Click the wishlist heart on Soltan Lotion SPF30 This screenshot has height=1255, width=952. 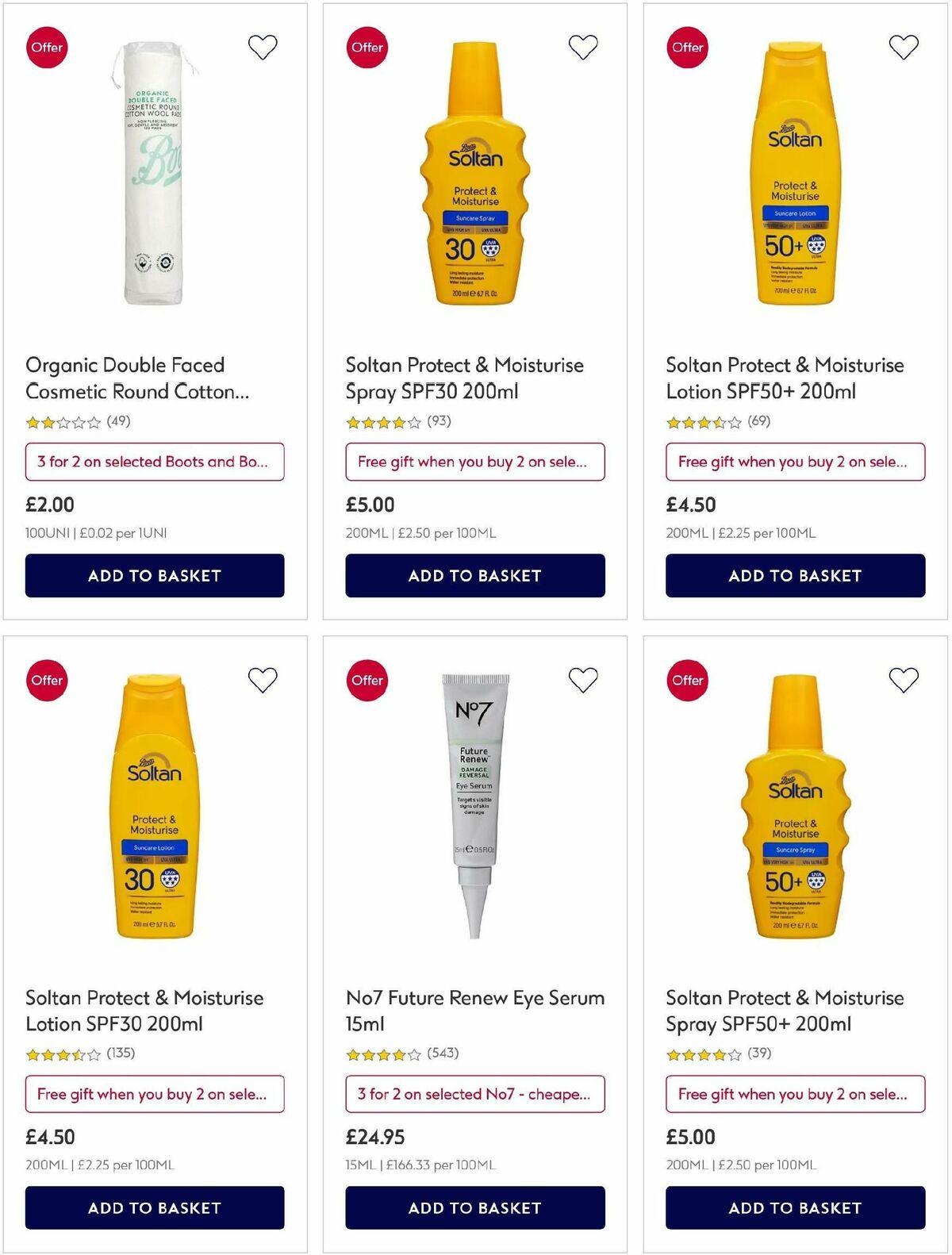pos(263,680)
